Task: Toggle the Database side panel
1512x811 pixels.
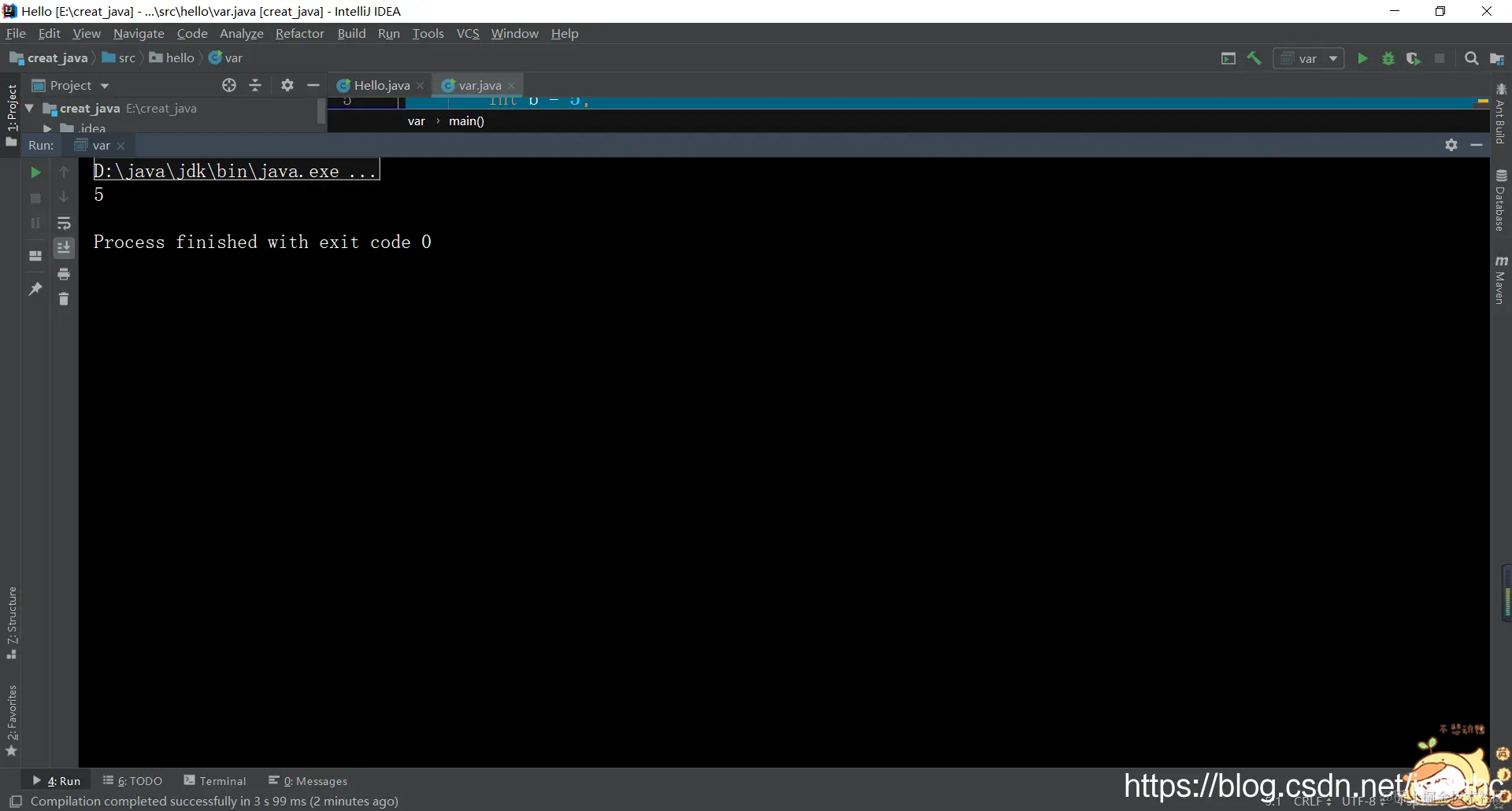Action: click(1501, 201)
